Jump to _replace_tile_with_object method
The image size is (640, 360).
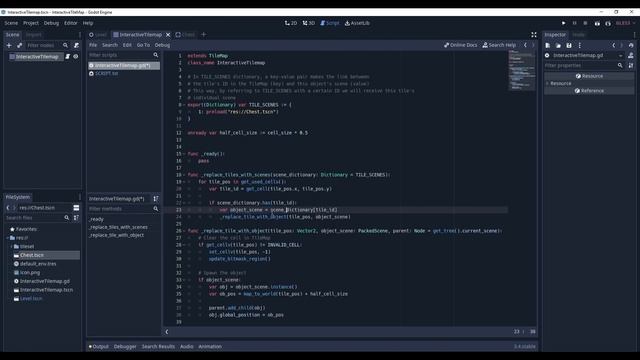click(x=117, y=235)
